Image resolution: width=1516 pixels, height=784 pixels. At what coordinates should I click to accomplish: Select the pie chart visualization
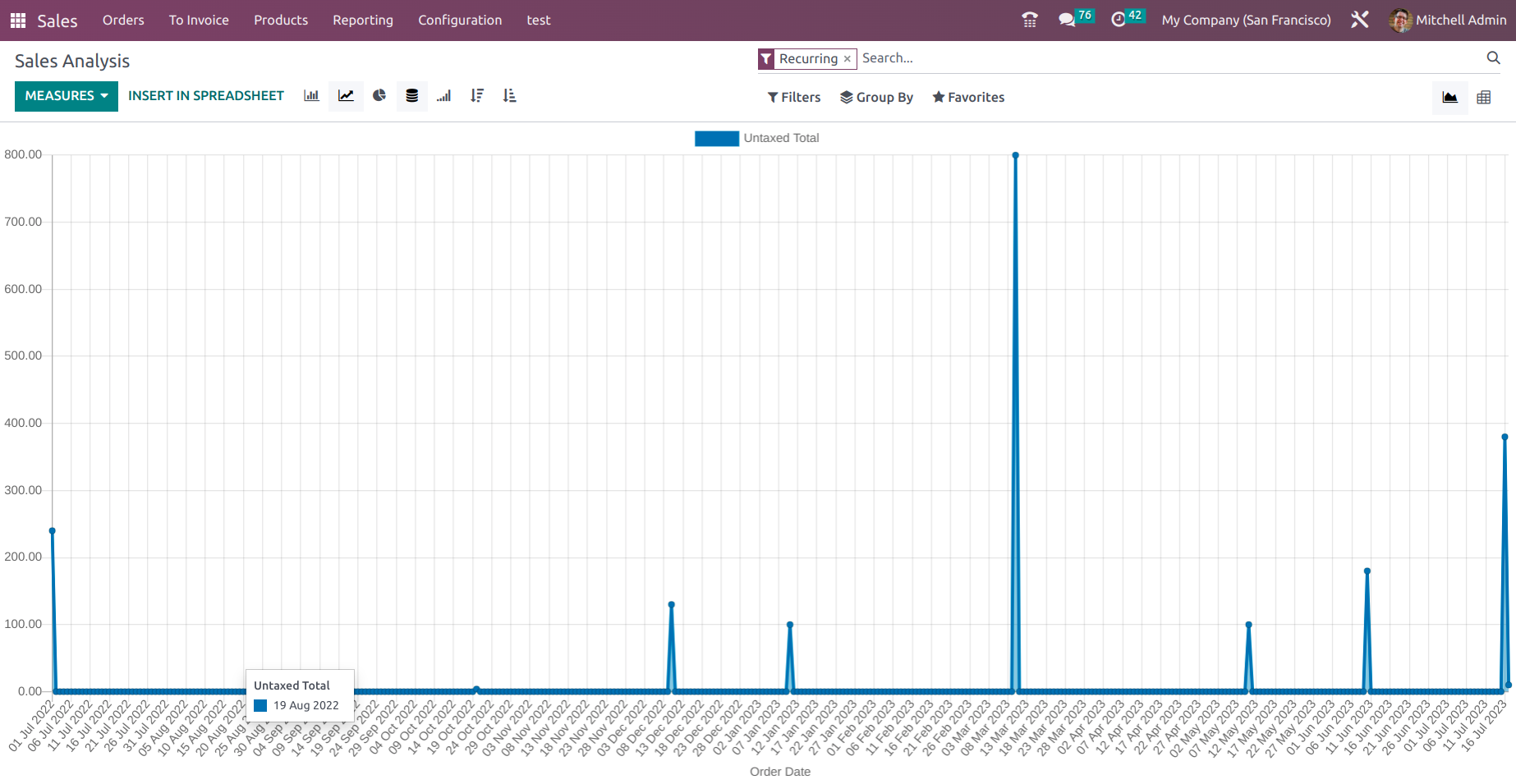(379, 96)
